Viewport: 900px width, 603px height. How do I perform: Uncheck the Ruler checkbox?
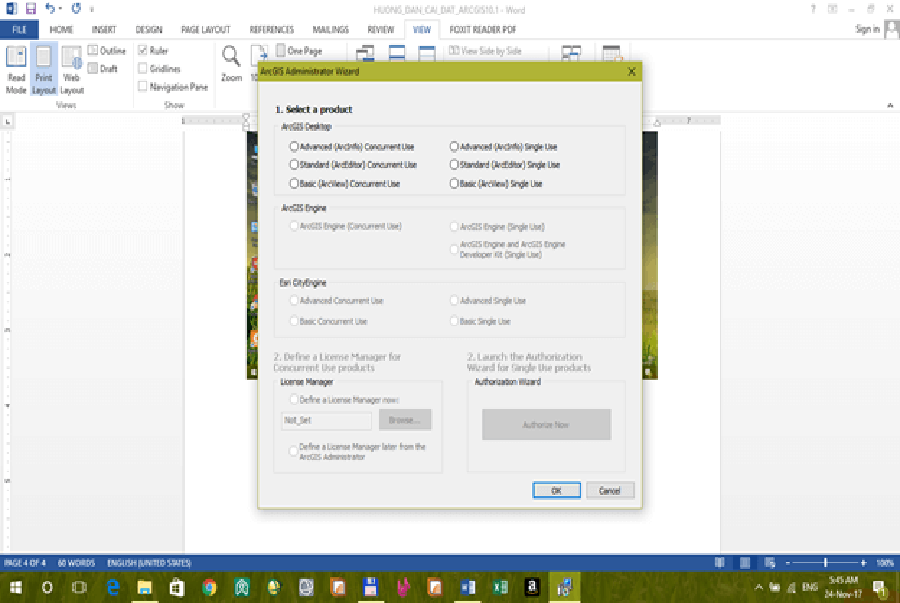coord(143,50)
